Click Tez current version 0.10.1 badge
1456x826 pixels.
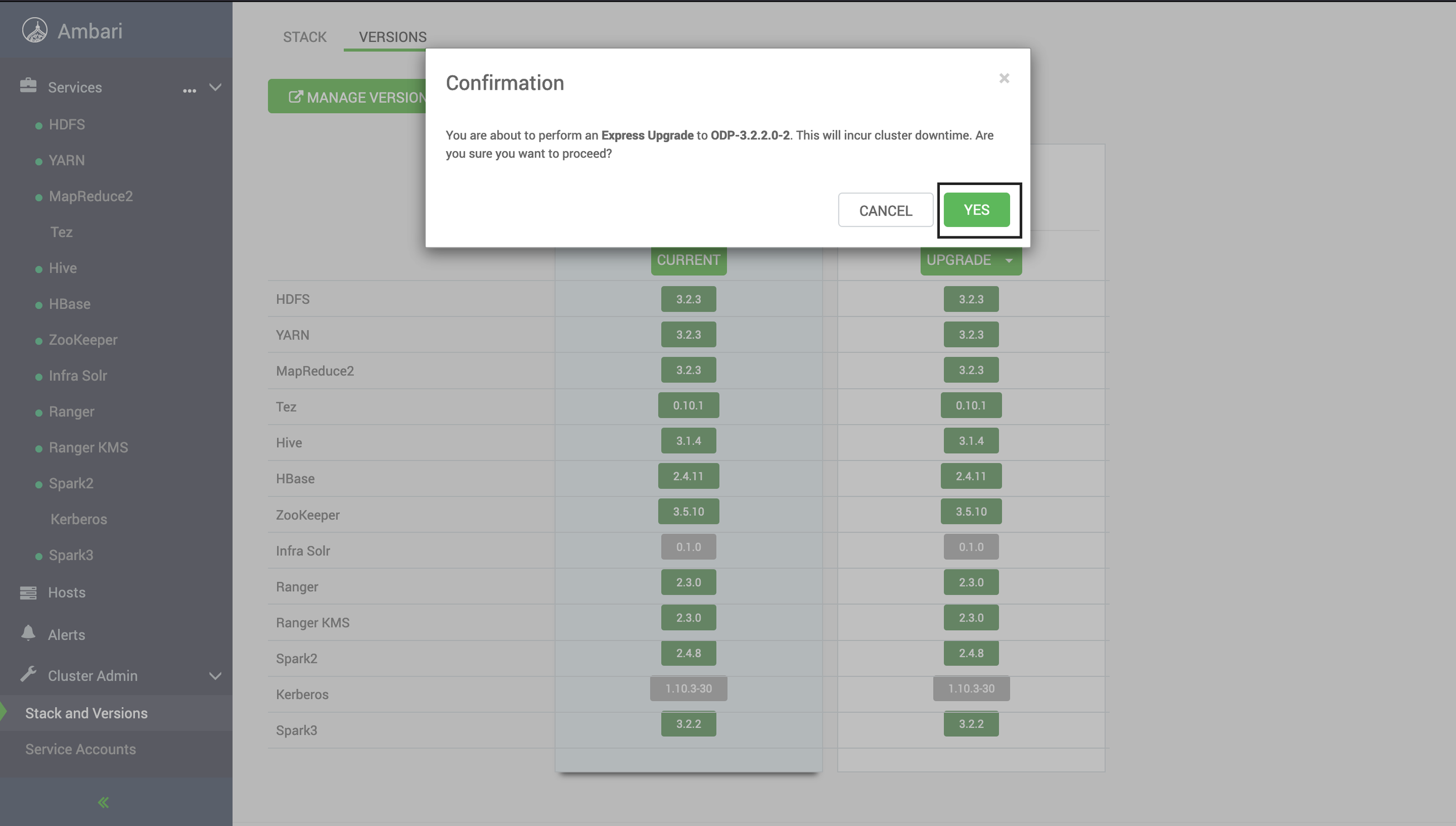point(688,405)
